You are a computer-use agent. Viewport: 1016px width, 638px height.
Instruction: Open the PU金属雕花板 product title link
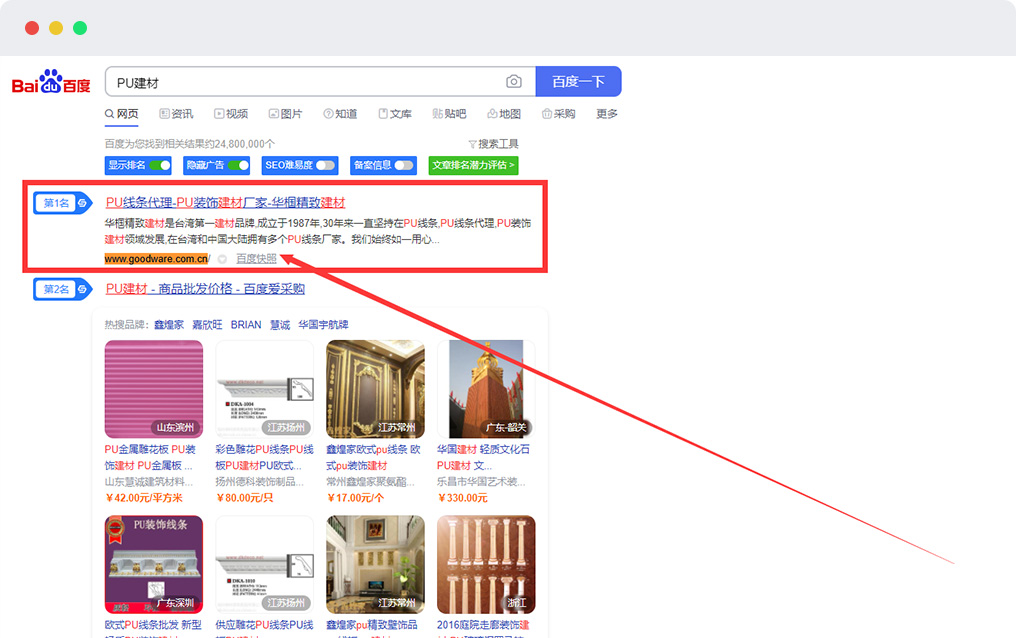pyautogui.click(x=150, y=457)
